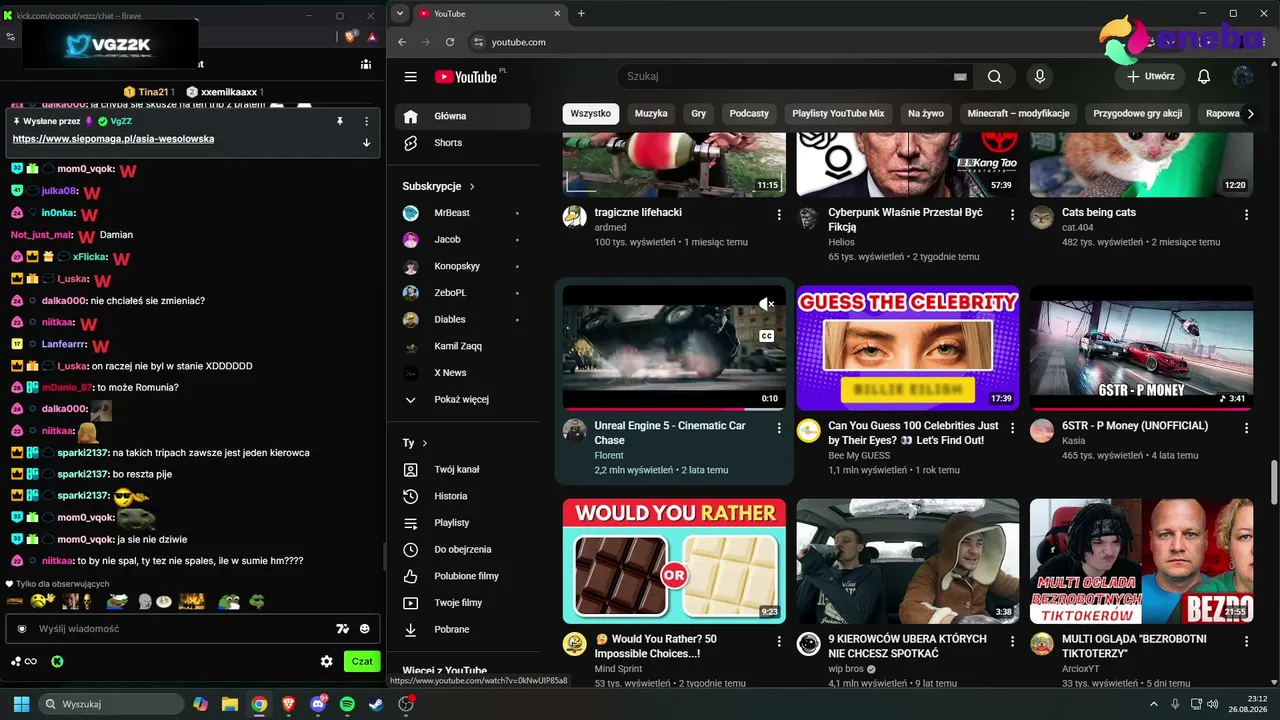Open Shorts in the YouTube sidebar

click(x=463, y=143)
